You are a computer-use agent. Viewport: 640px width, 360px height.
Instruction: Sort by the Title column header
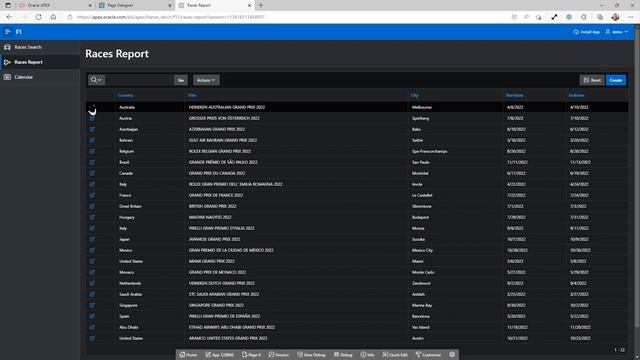coord(192,95)
